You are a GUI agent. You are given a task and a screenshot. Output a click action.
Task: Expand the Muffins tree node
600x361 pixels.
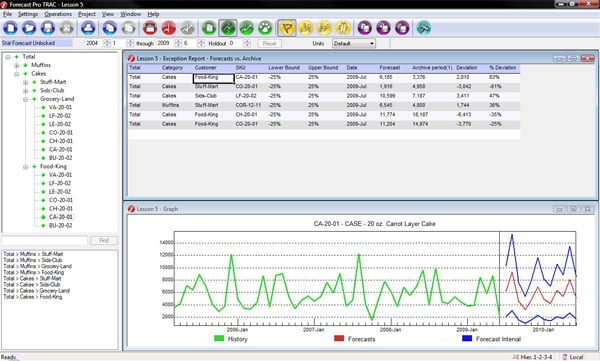click(16, 65)
